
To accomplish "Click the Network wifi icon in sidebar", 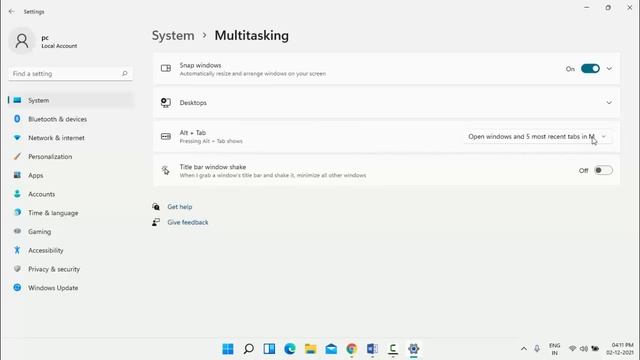I will (17, 138).
